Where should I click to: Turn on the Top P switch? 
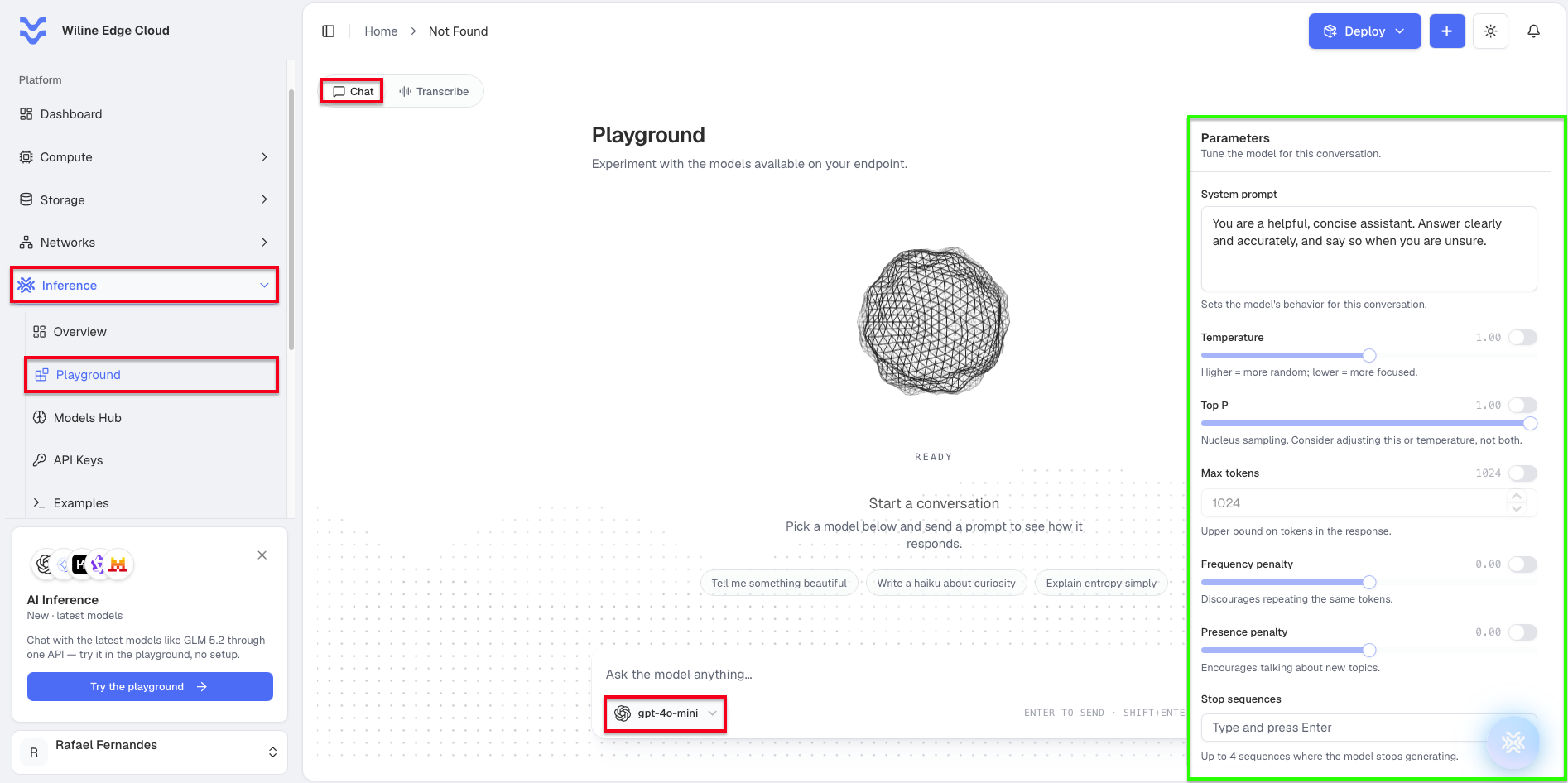[1522, 405]
